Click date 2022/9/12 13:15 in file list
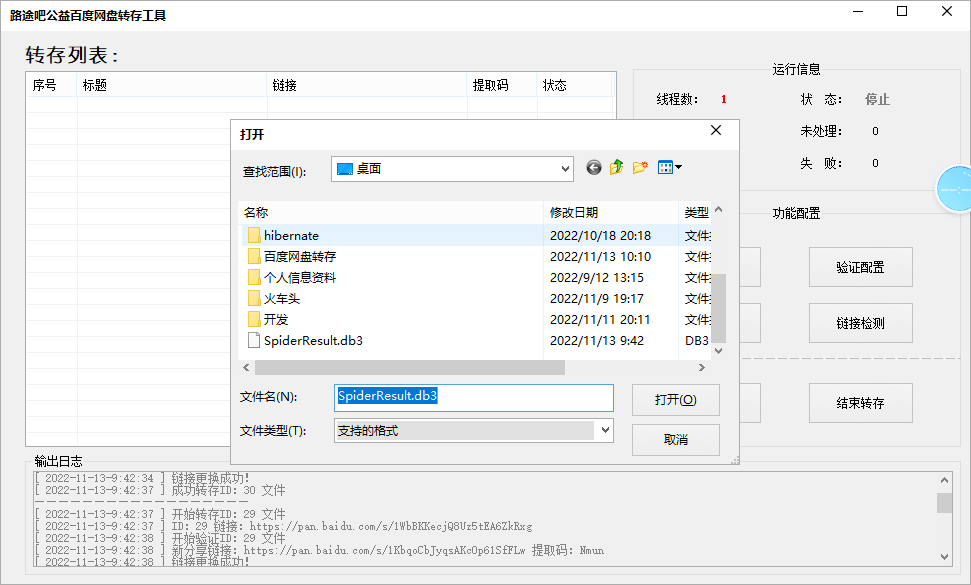 (597, 277)
